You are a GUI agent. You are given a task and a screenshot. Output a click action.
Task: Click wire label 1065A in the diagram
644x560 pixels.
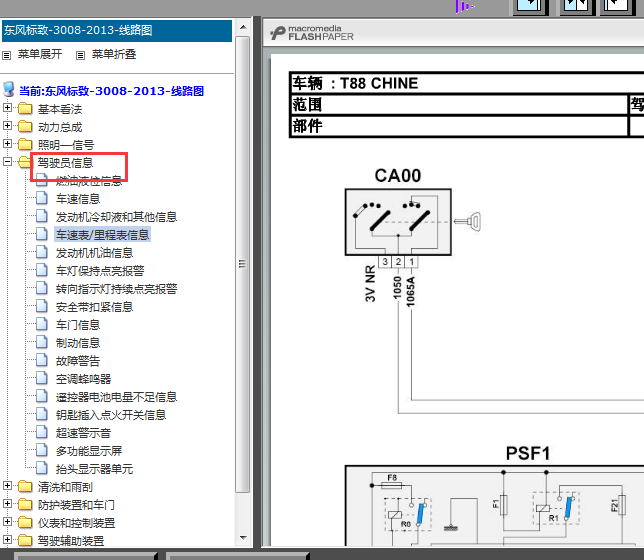pyautogui.click(x=410, y=292)
